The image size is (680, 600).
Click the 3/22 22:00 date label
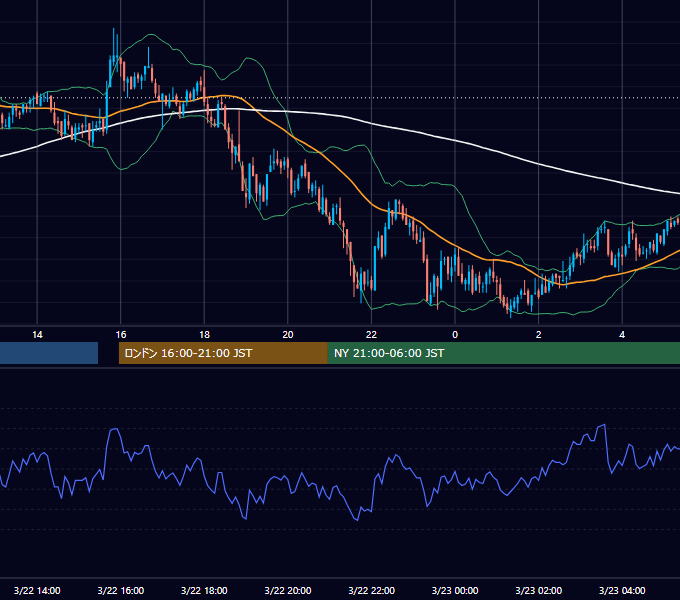371,590
